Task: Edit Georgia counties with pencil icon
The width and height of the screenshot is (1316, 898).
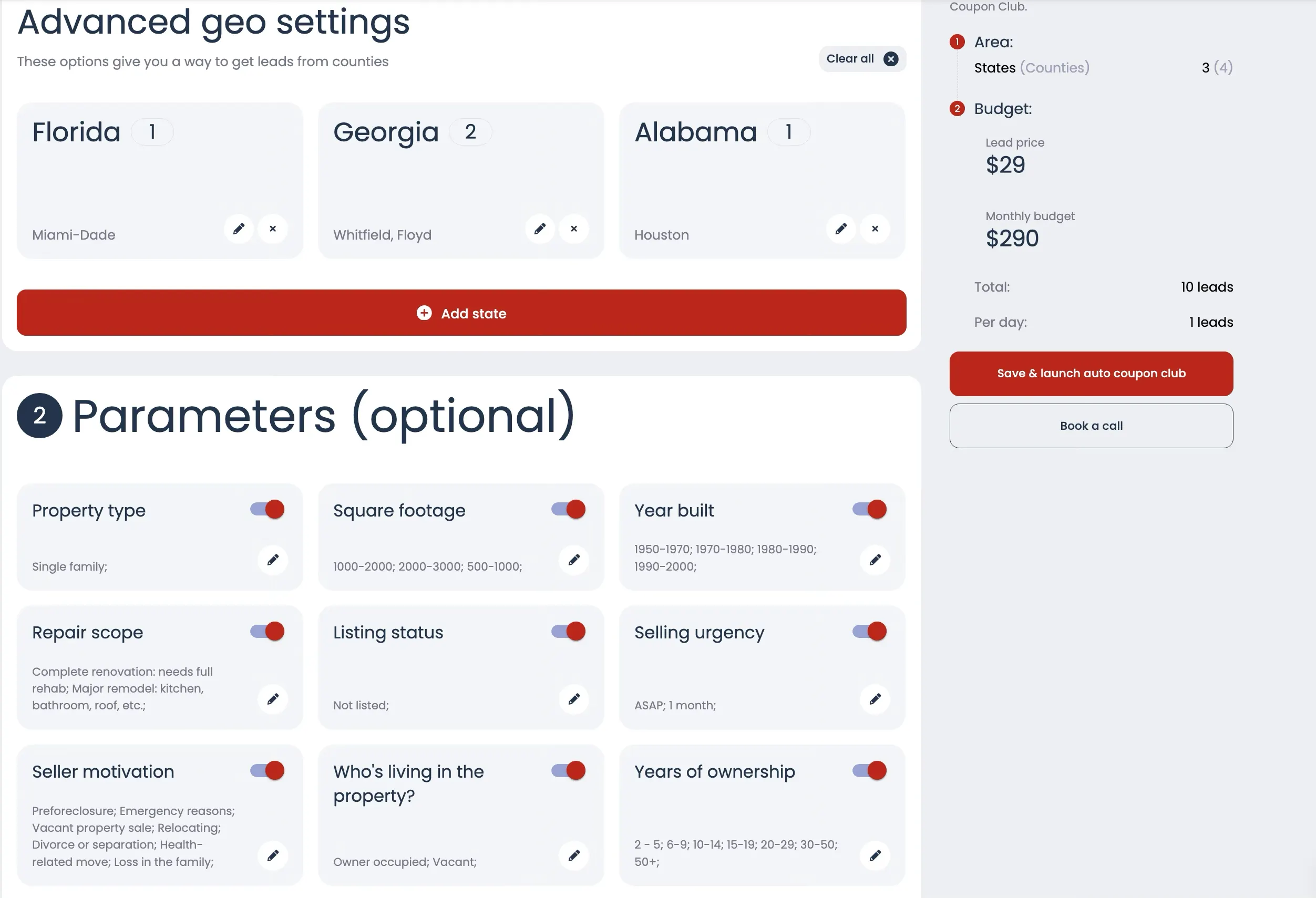Action: (x=540, y=229)
